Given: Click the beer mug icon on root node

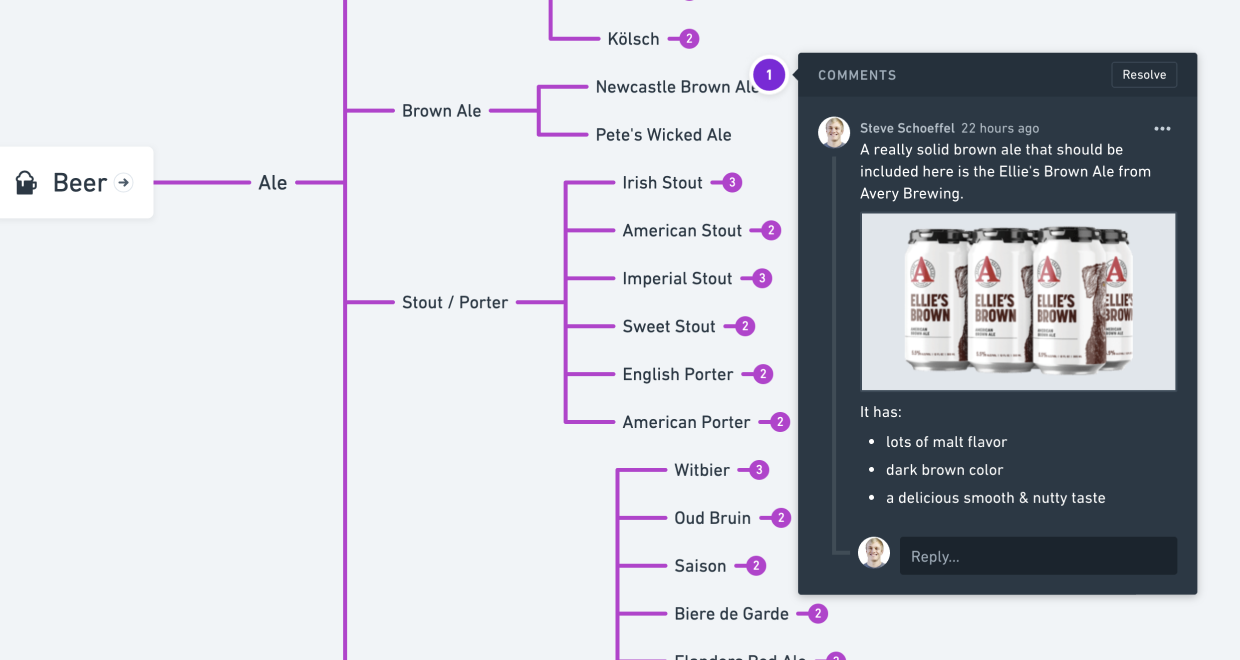Looking at the screenshot, I should tap(26, 183).
